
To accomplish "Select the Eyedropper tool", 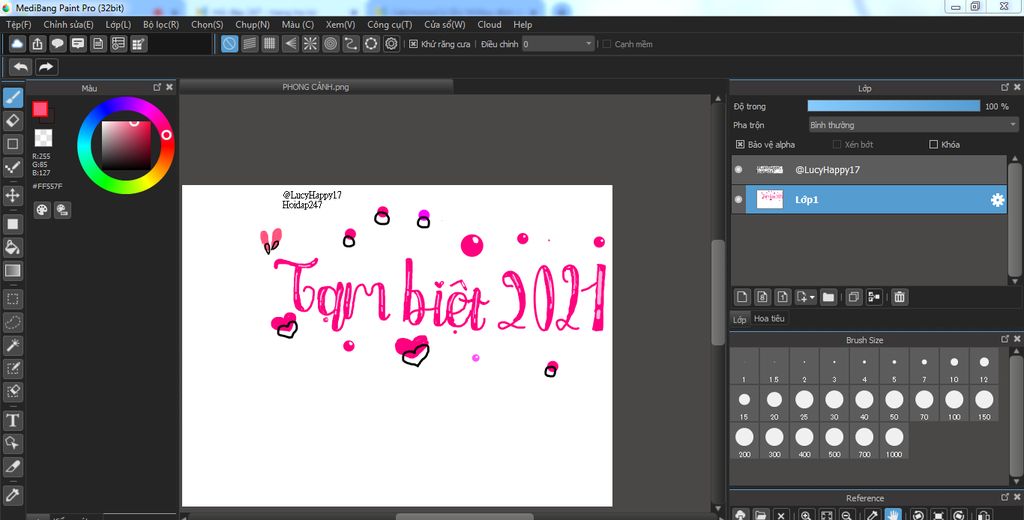I will coord(13,495).
